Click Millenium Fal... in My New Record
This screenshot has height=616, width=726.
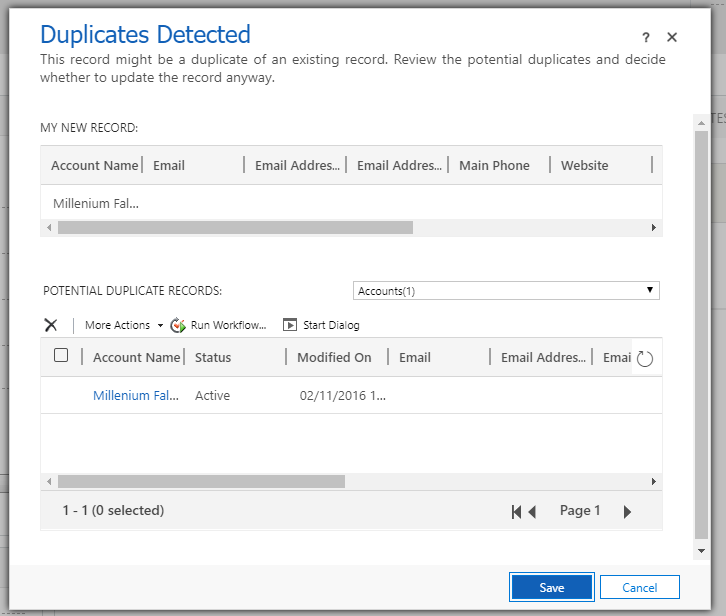click(96, 203)
